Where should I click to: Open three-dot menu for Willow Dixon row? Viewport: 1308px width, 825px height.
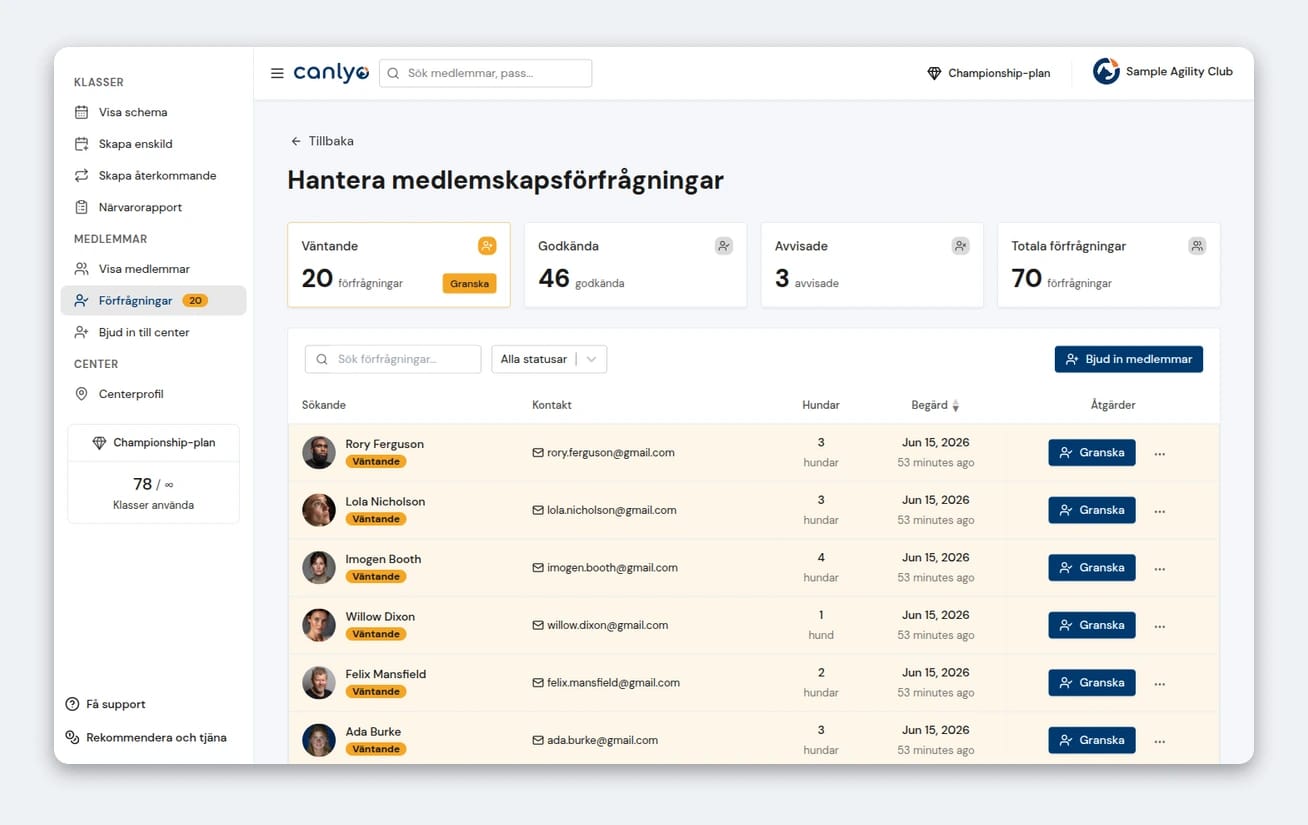1160,626
